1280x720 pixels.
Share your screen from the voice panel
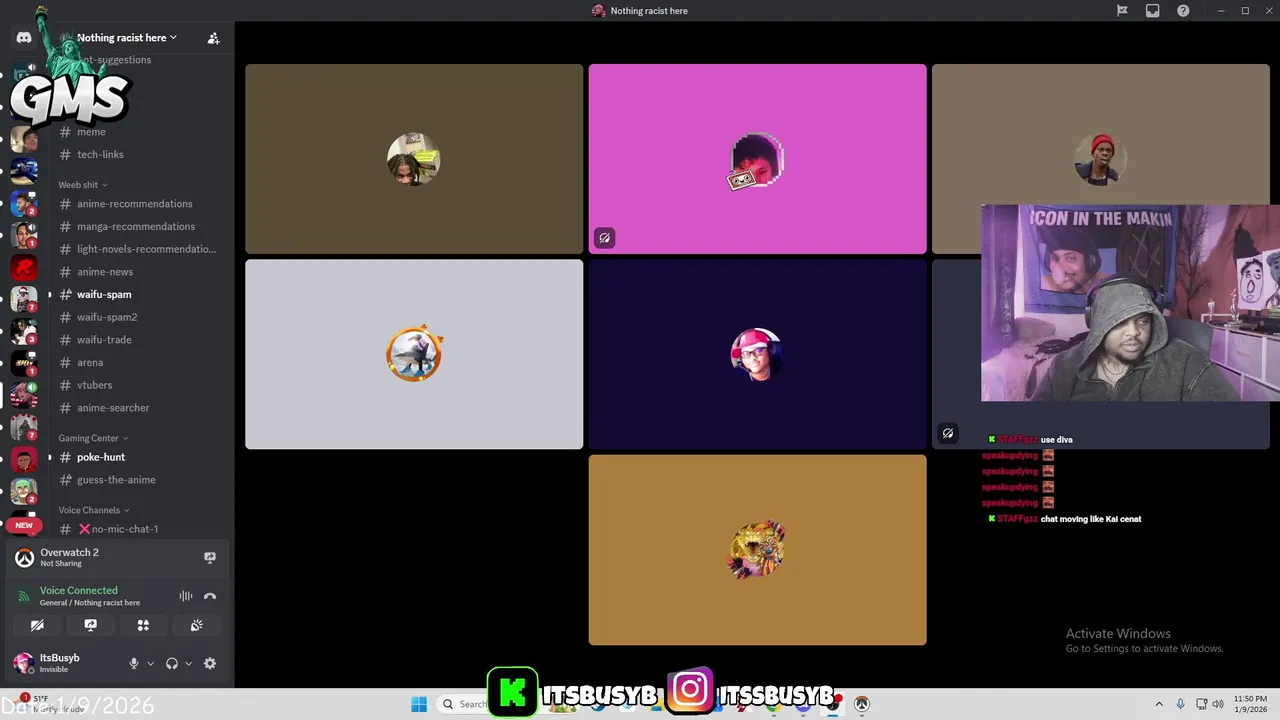point(90,625)
